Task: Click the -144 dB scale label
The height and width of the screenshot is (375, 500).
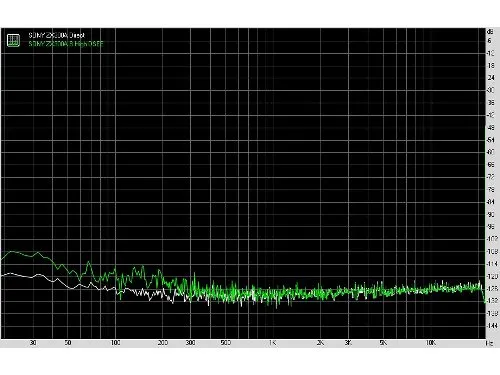Action: (492, 326)
